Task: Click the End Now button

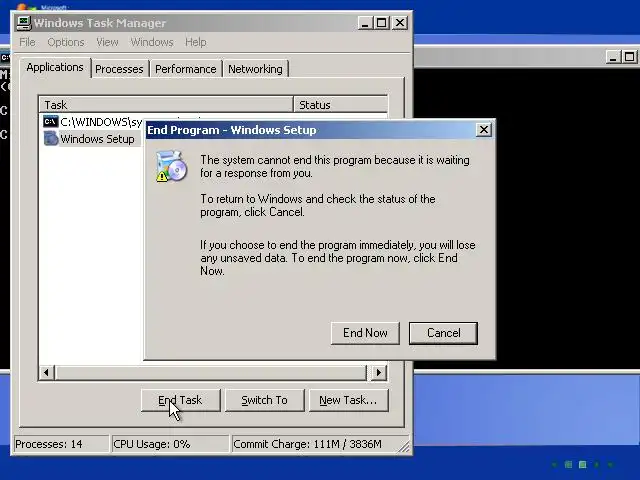Action: point(365,333)
